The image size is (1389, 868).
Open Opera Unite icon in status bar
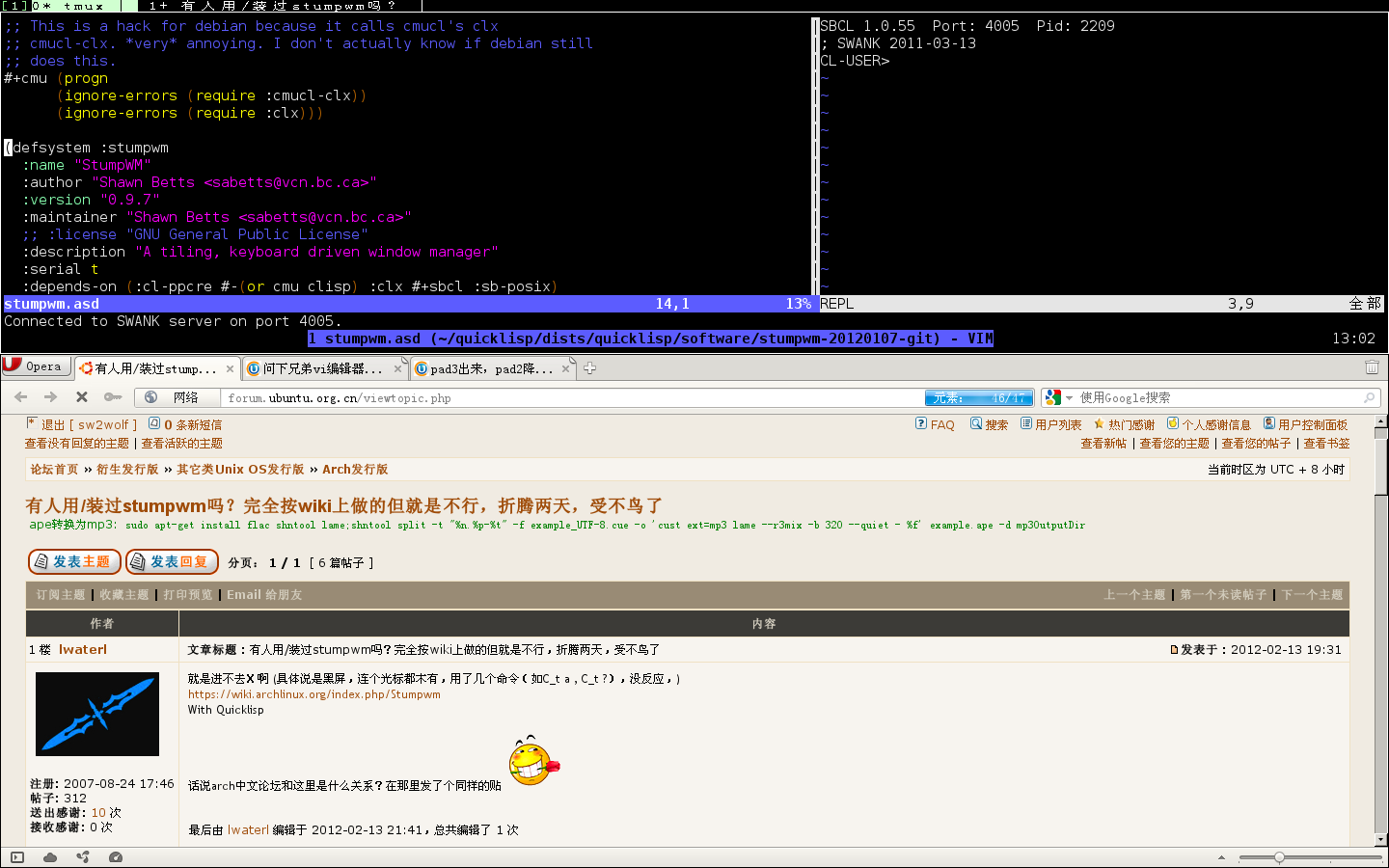tap(83, 857)
